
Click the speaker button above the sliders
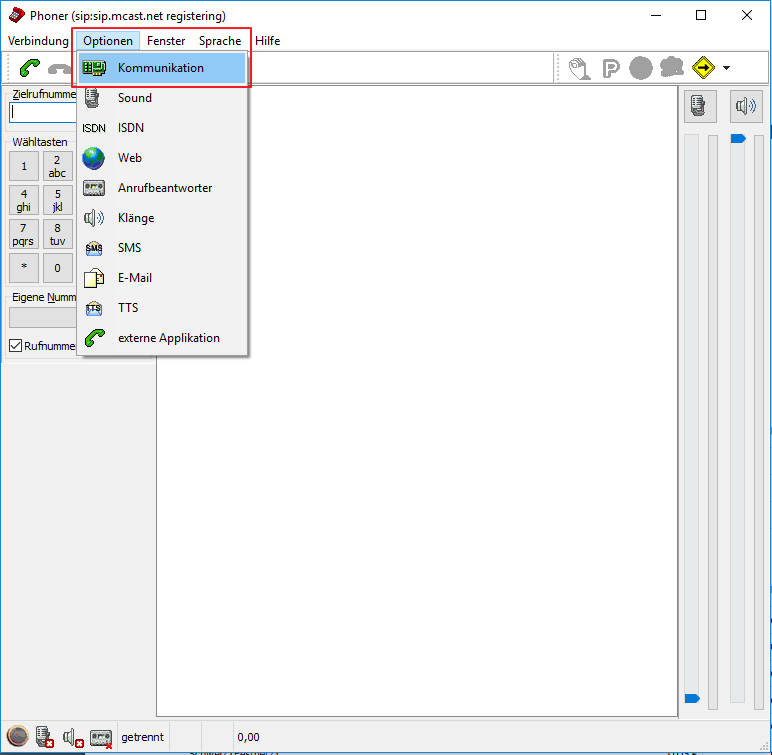(746, 105)
